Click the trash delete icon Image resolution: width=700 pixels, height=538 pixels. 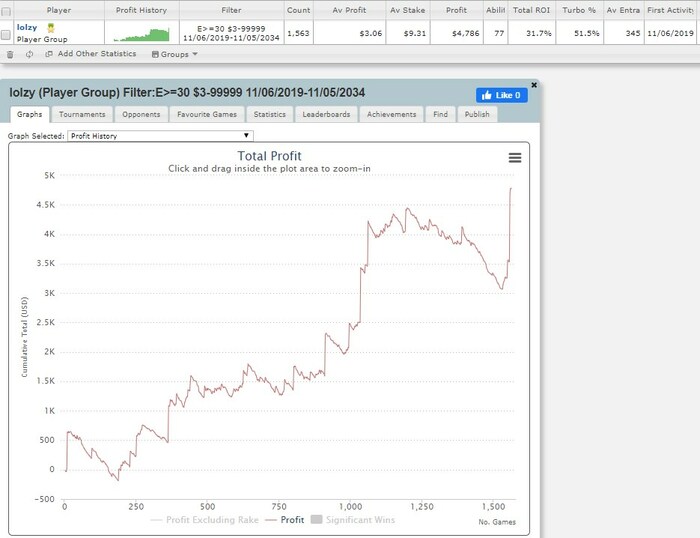(10, 54)
